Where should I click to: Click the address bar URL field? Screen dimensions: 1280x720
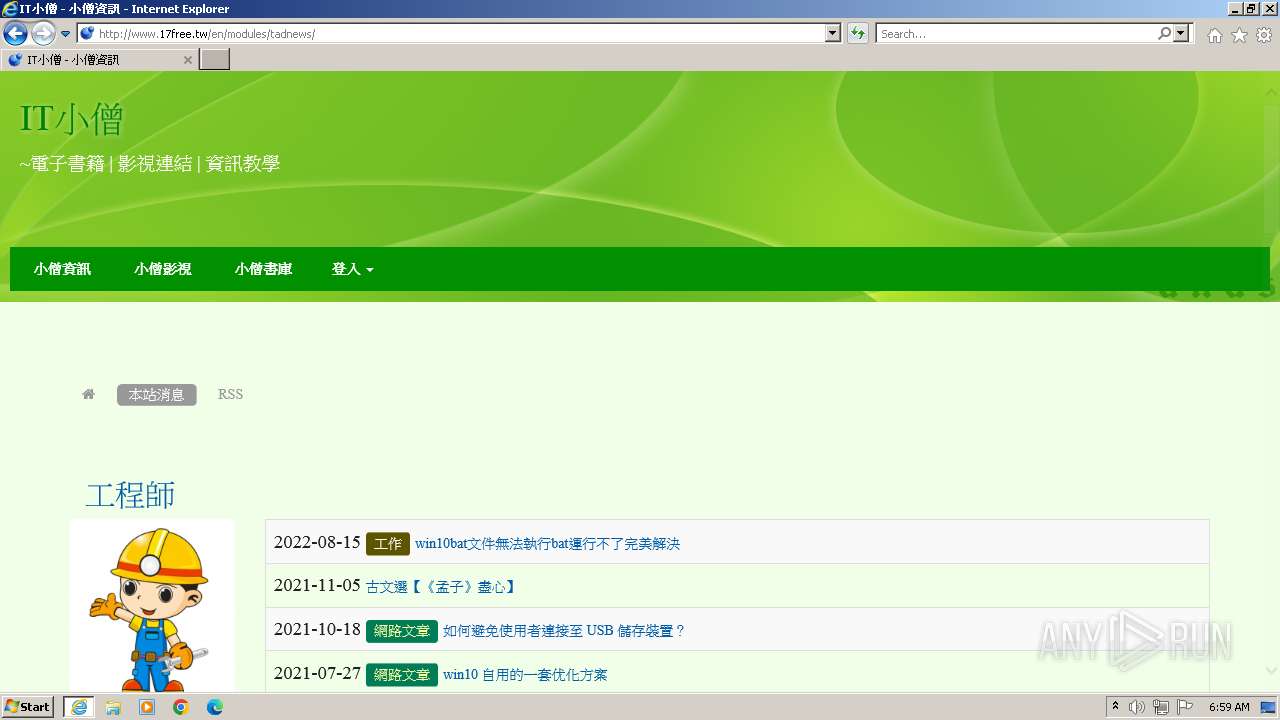pos(451,33)
